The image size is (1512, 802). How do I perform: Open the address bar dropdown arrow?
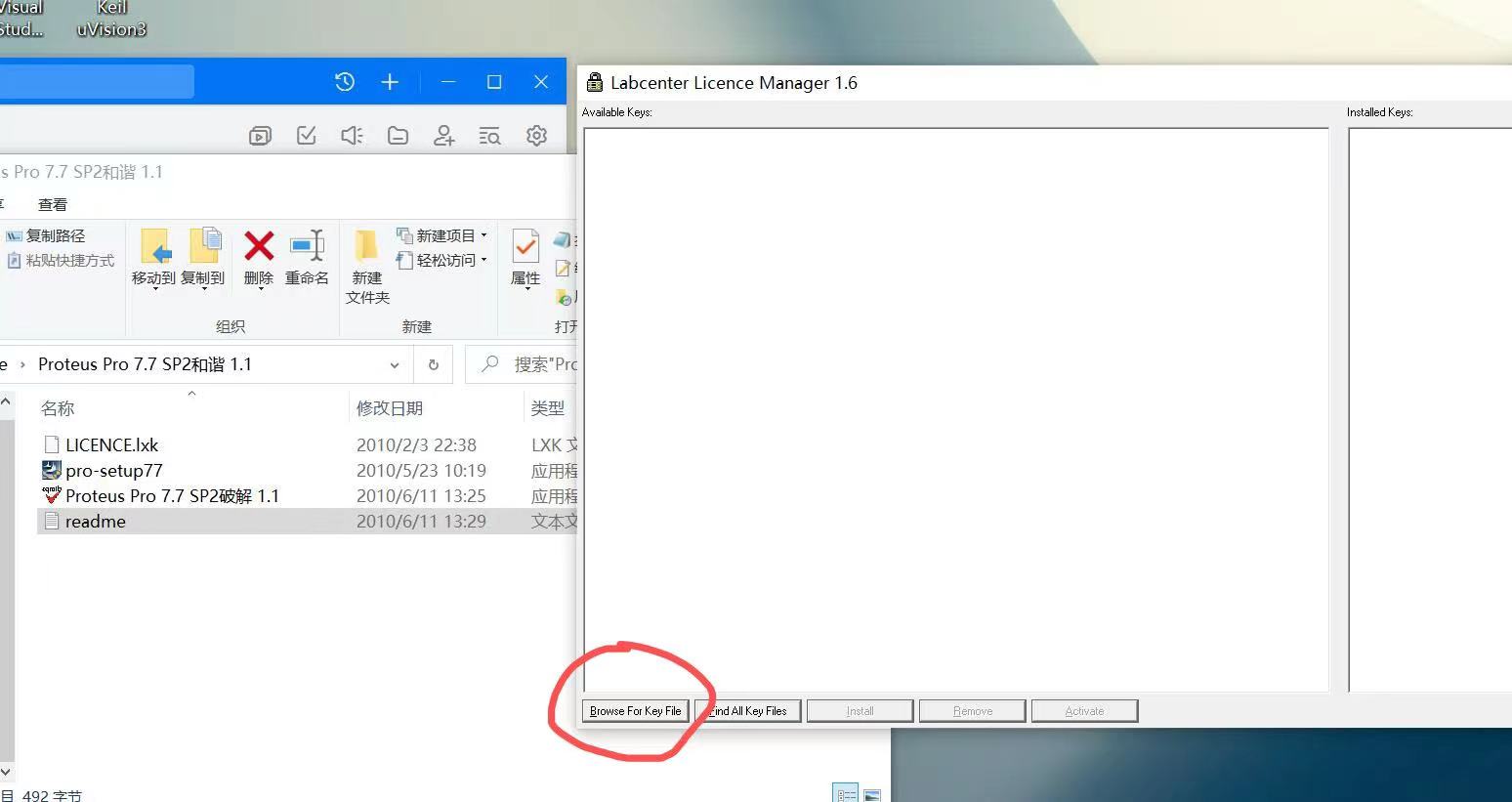(x=395, y=364)
